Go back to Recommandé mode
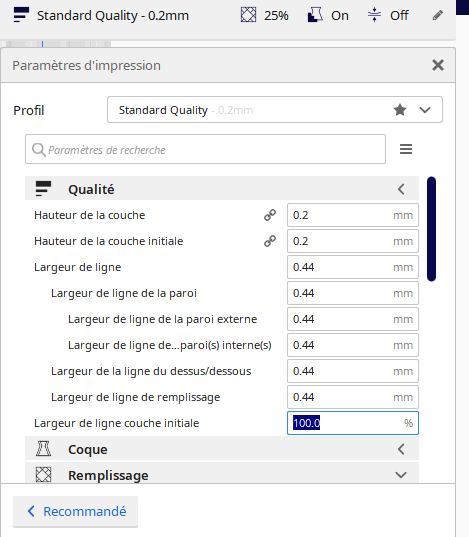 click(x=75, y=511)
